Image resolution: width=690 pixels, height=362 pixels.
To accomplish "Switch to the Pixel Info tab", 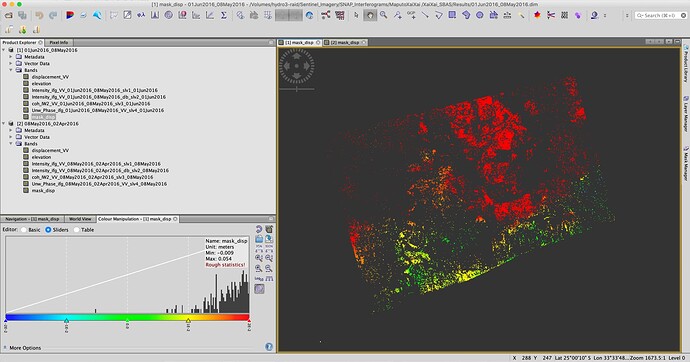I will (59, 42).
